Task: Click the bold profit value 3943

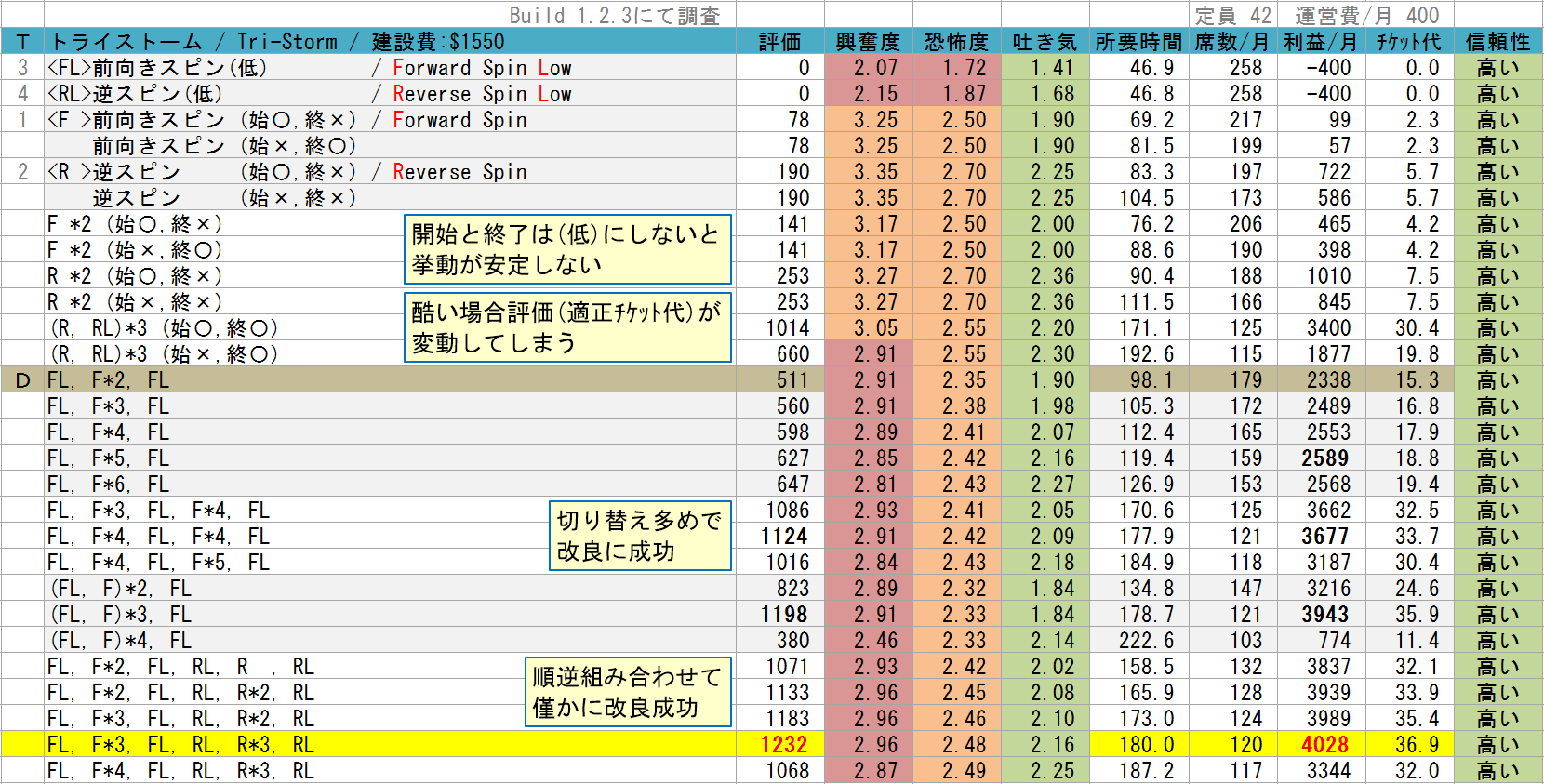Action: click(1325, 615)
